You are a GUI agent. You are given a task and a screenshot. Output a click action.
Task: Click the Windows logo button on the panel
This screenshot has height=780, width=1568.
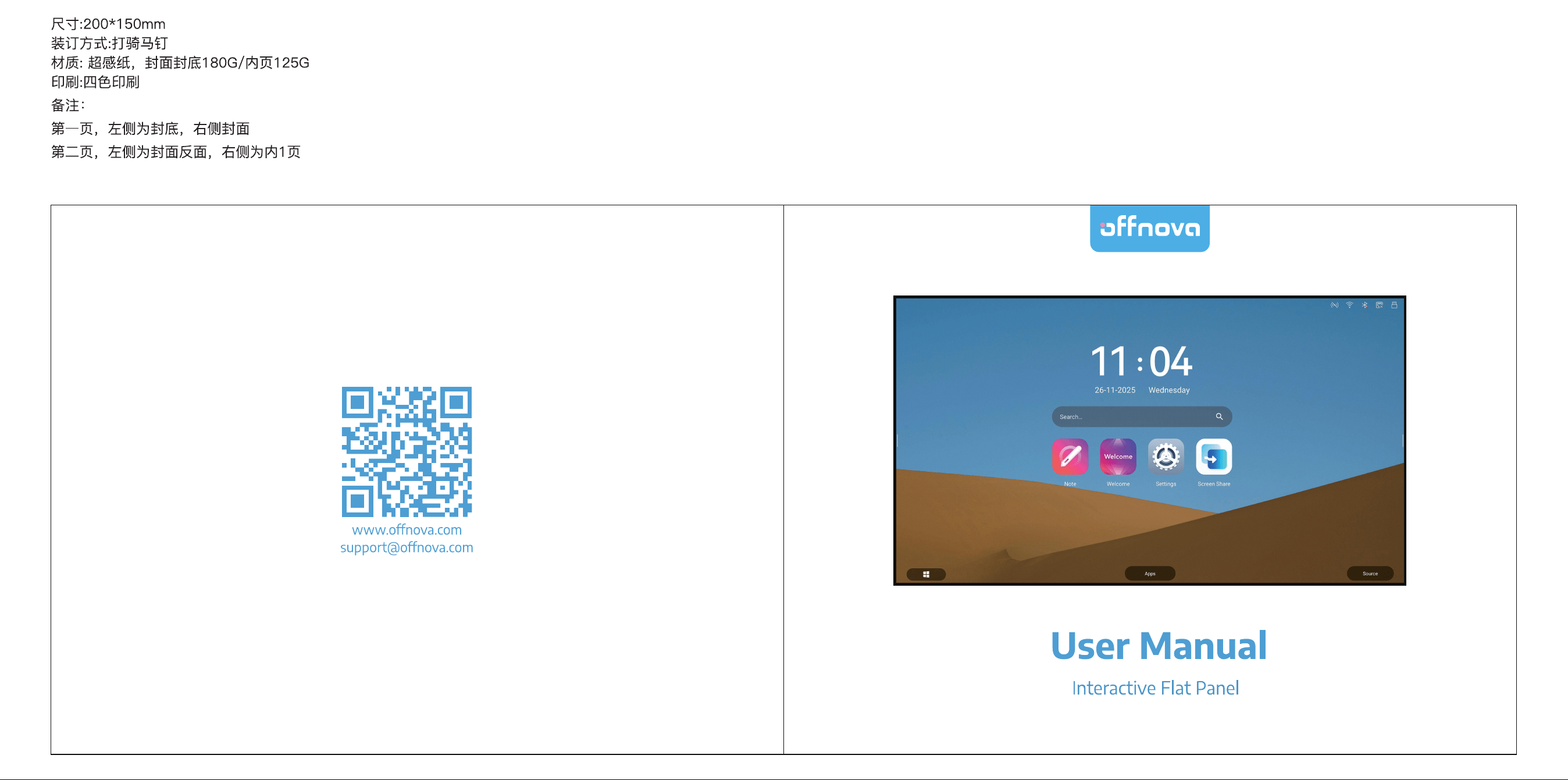click(x=926, y=574)
